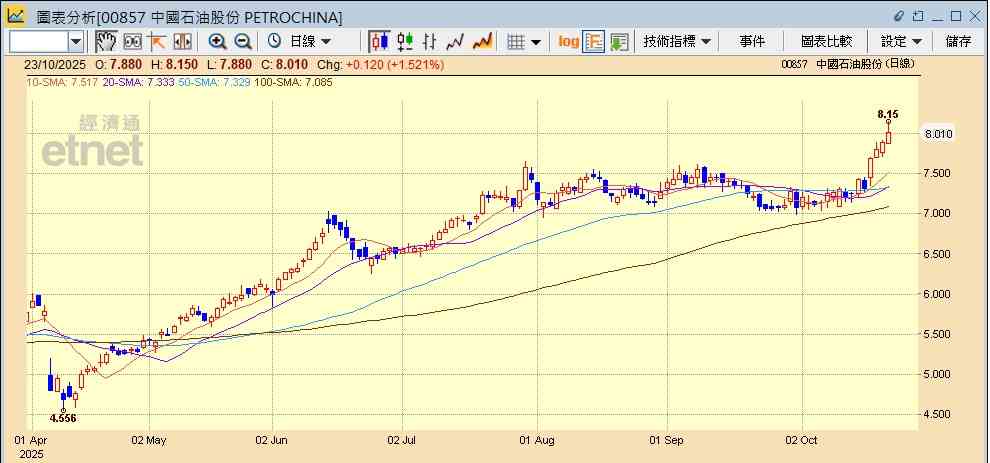This screenshot has width=990, height=463.
Task: Switch to OHLC bar chart style
Action: click(x=431, y=41)
